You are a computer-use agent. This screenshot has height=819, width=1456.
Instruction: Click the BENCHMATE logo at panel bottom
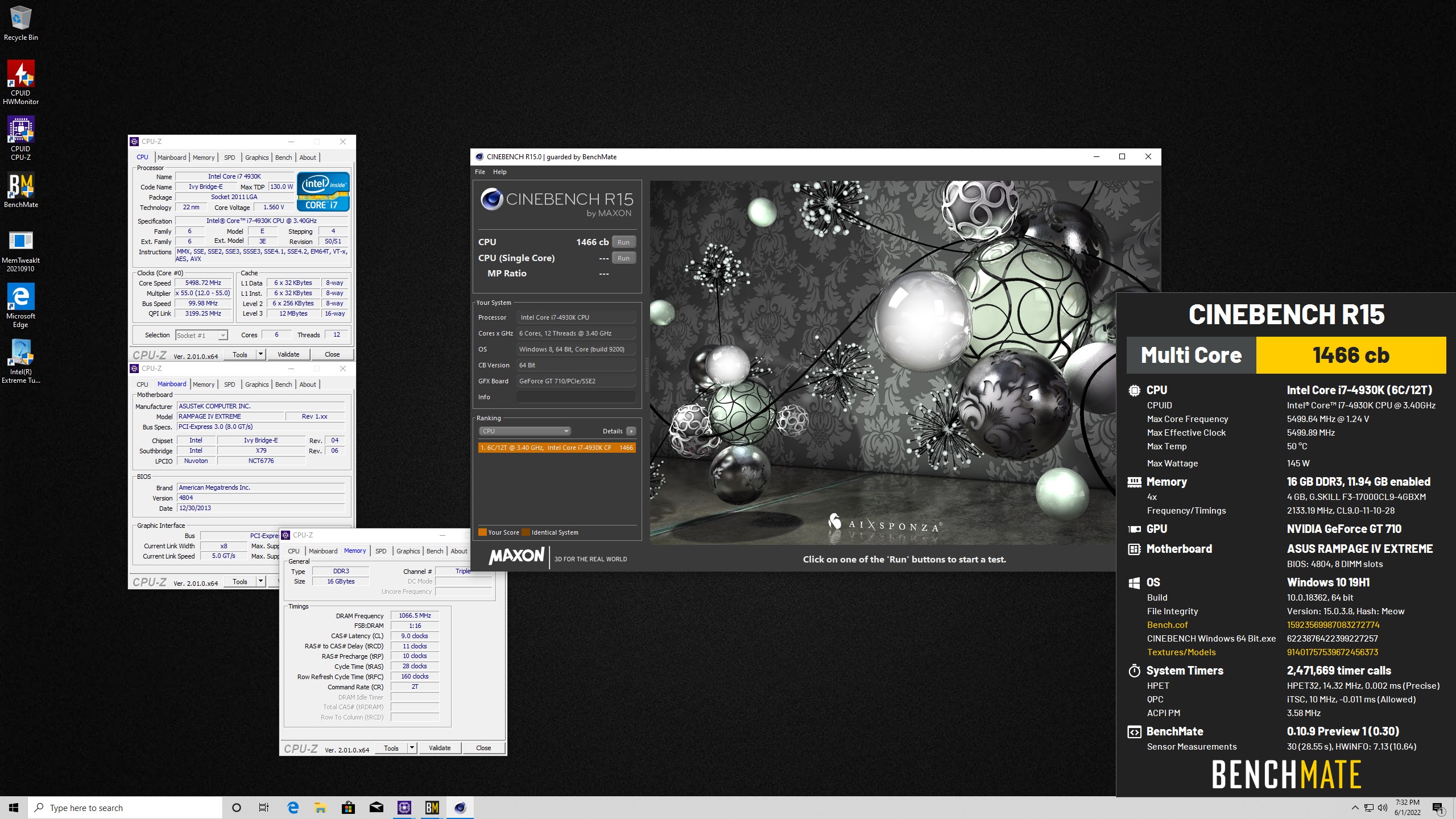1287,775
